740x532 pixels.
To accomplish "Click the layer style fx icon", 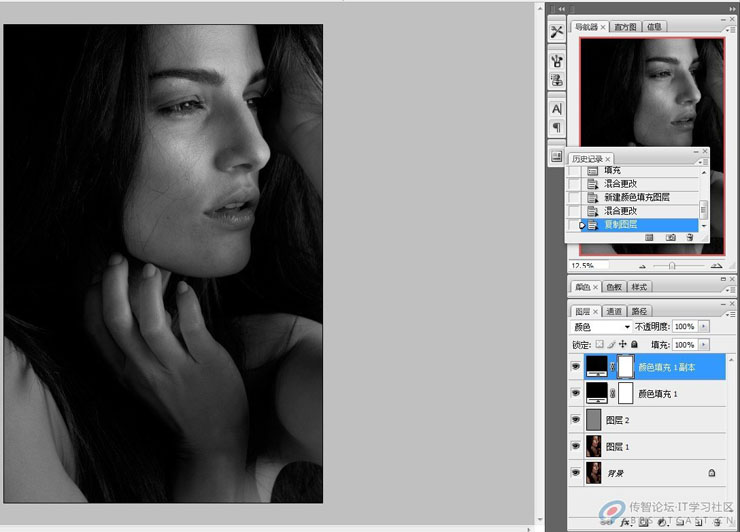I will [x=626, y=521].
